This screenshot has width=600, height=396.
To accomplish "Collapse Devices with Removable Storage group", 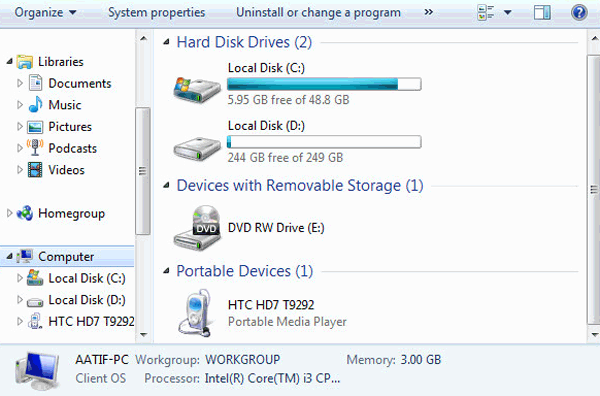I will click(x=166, y=186).
